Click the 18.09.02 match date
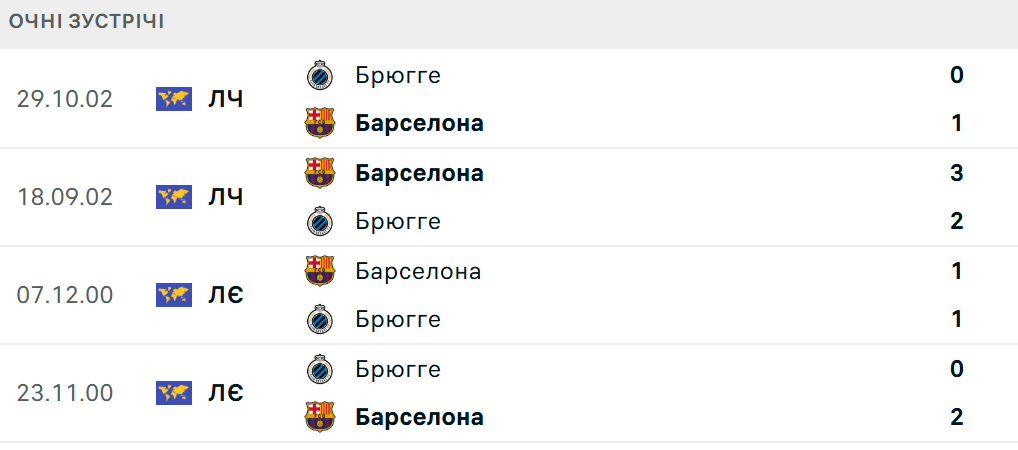The image size is (1018, 450). [65, 197]
